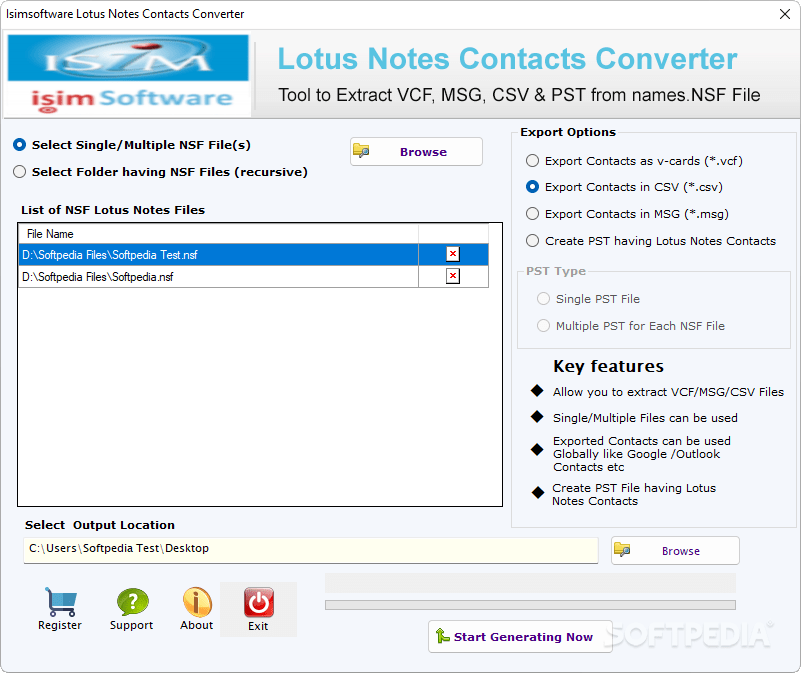Open Support via the question mark icon
The height and width of the screenshot is (673, 801).
(x=131, y=603)
